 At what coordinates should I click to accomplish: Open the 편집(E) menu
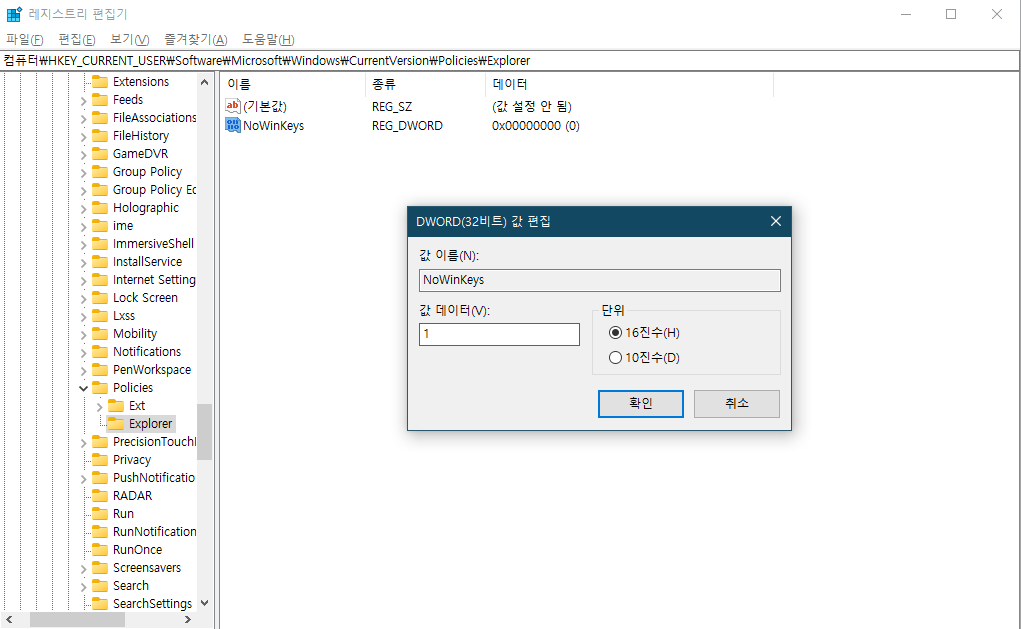point(77,40)
